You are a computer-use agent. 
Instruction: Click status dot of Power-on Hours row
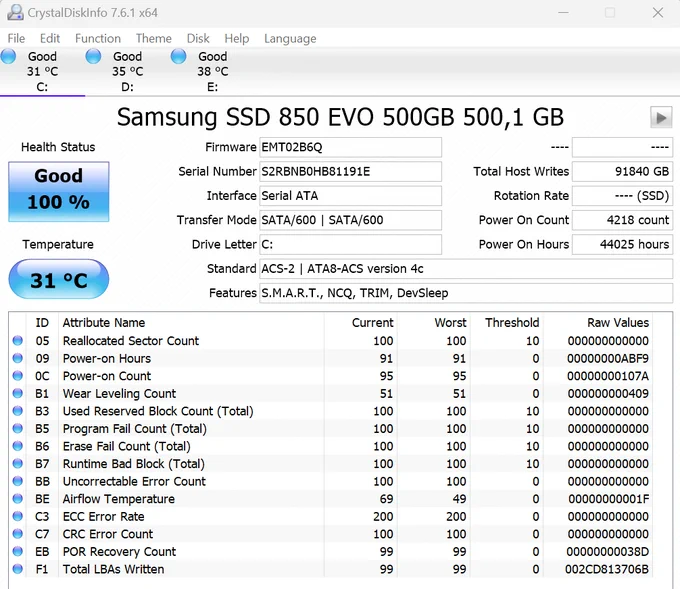pyautogui.click(x=18, y=358)
